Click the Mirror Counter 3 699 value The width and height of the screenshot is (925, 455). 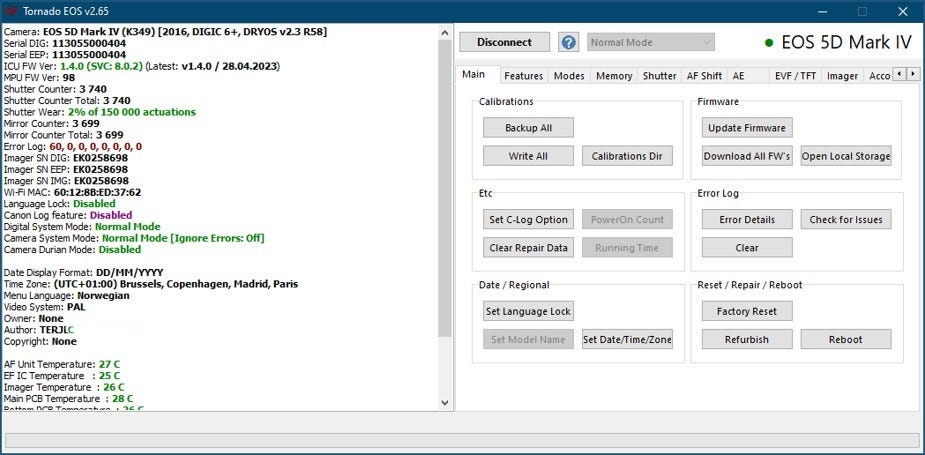[x=86, y=123]
